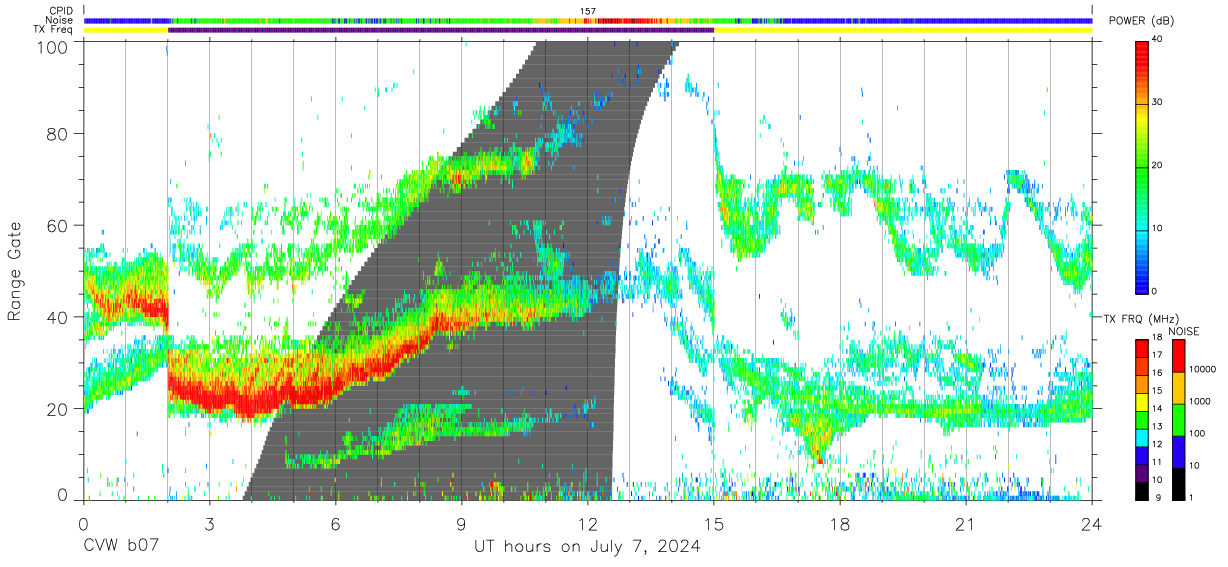
Task: Click the power scale label '40'
Action: click(x=1158, y=40)
